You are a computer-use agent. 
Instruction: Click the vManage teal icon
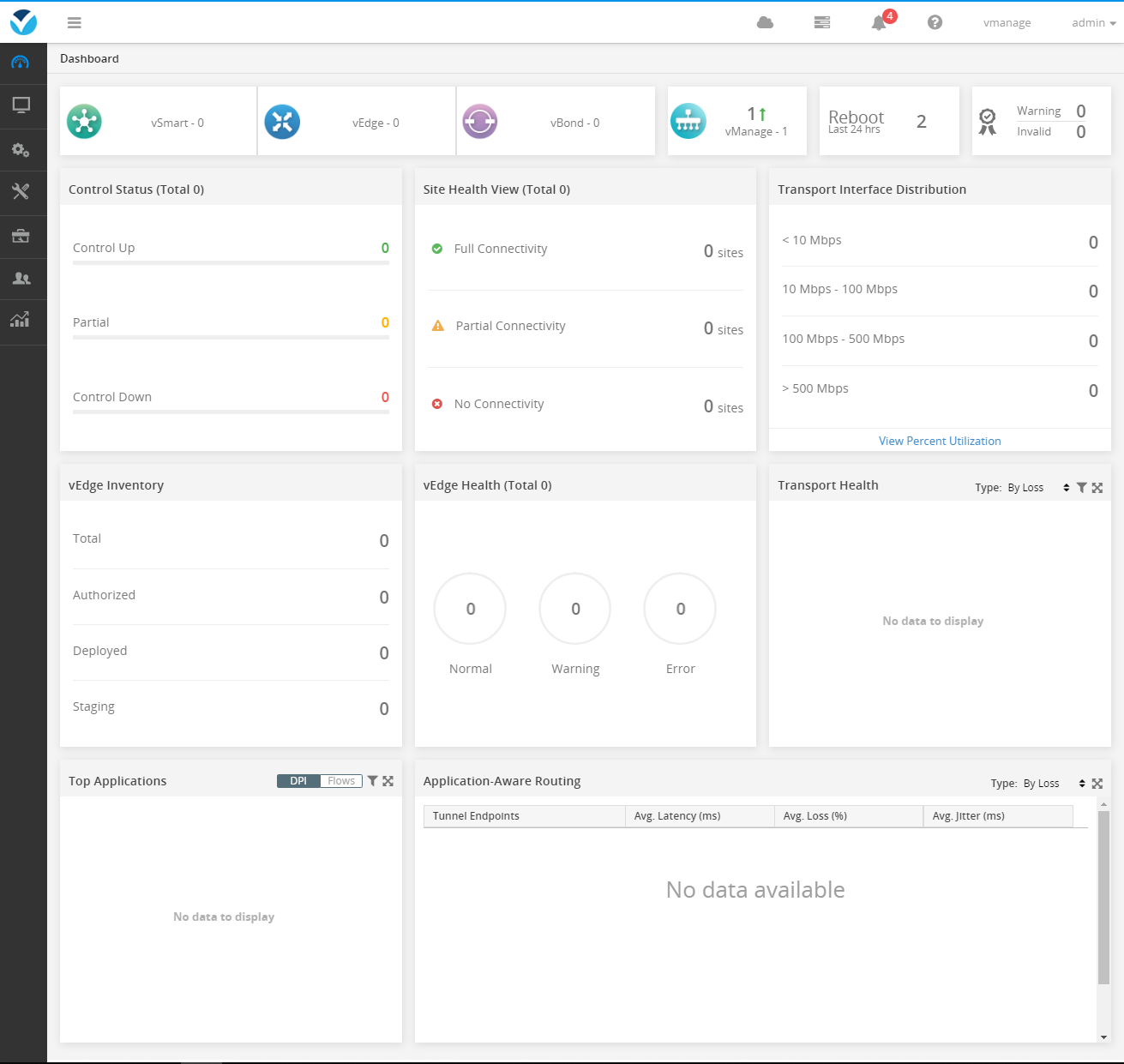(x=688, y=121)
